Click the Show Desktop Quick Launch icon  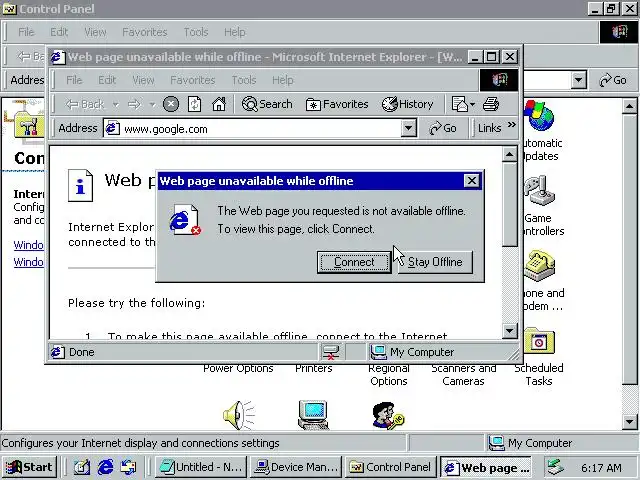click(x=82, y=467)
